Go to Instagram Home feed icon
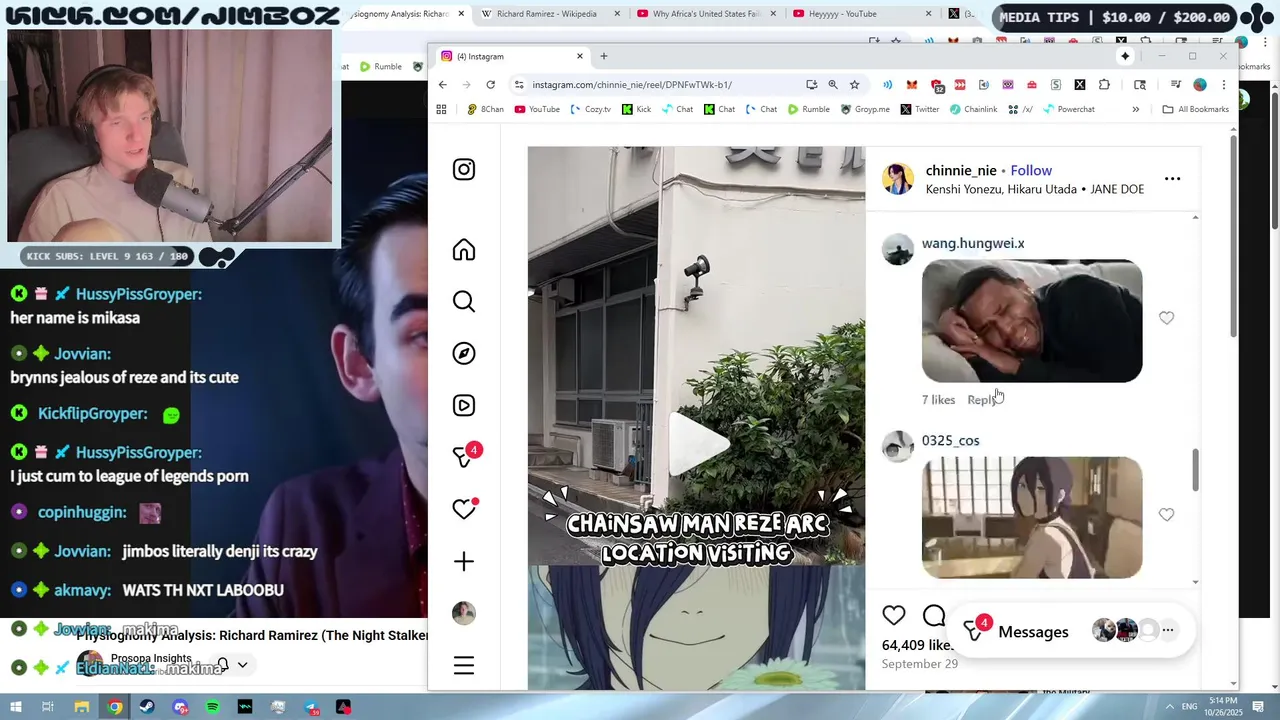1280x720 pixels. pos(464,250)
